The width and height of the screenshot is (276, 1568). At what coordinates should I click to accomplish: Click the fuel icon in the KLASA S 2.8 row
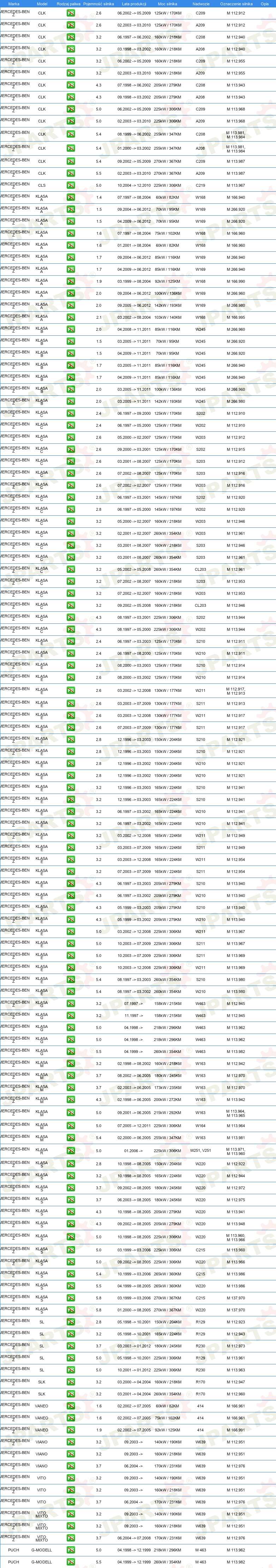pyautogui.click(x=71, y=1163)
